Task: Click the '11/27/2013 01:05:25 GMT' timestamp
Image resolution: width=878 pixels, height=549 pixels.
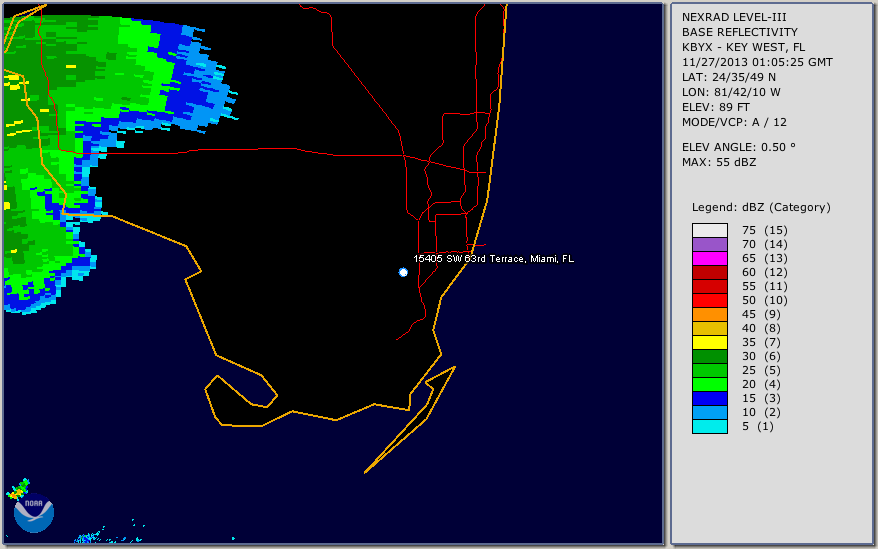Action: [x=757, y=62]
